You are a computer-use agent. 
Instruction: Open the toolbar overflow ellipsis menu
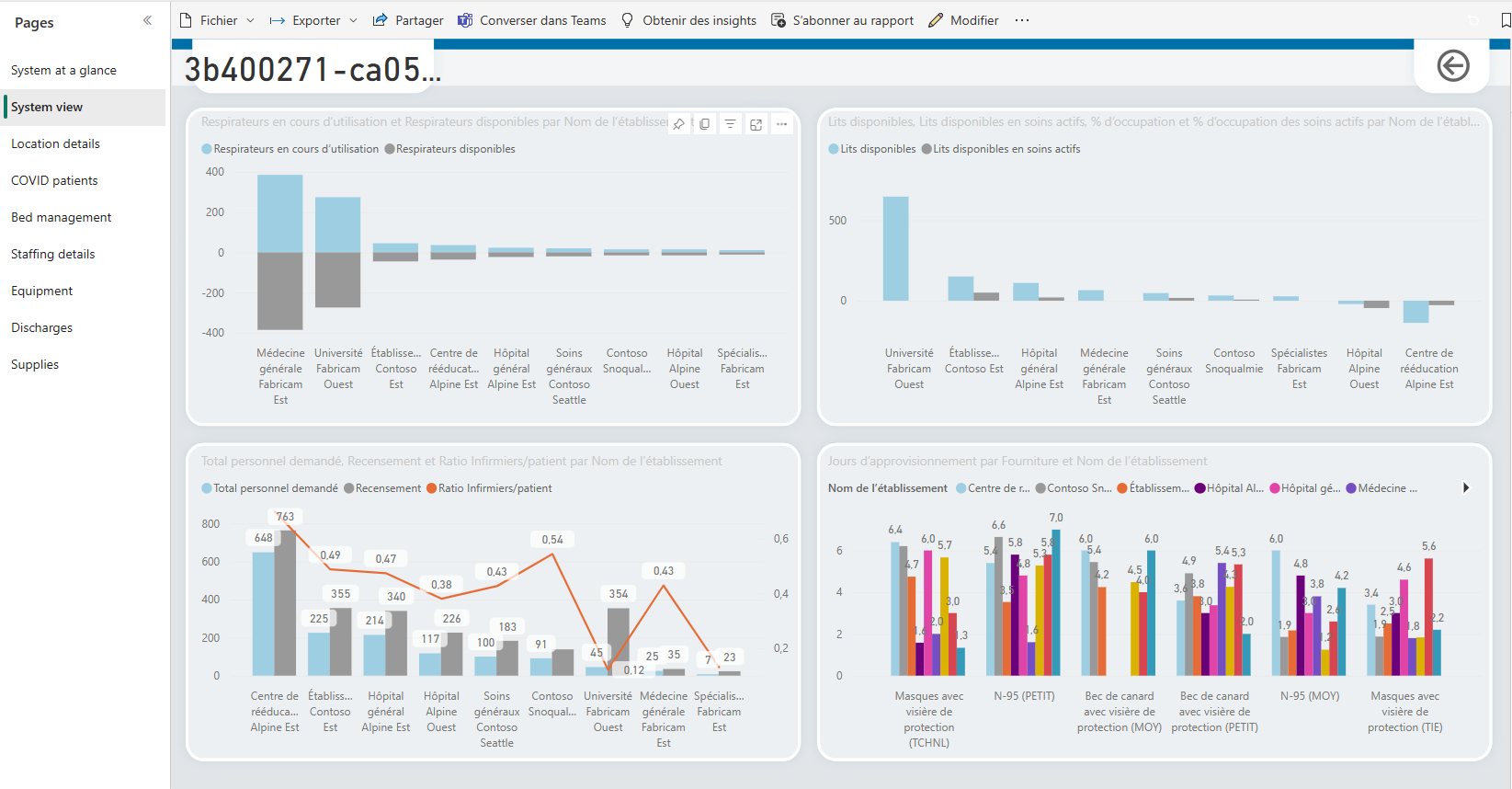coord(1022,20)
